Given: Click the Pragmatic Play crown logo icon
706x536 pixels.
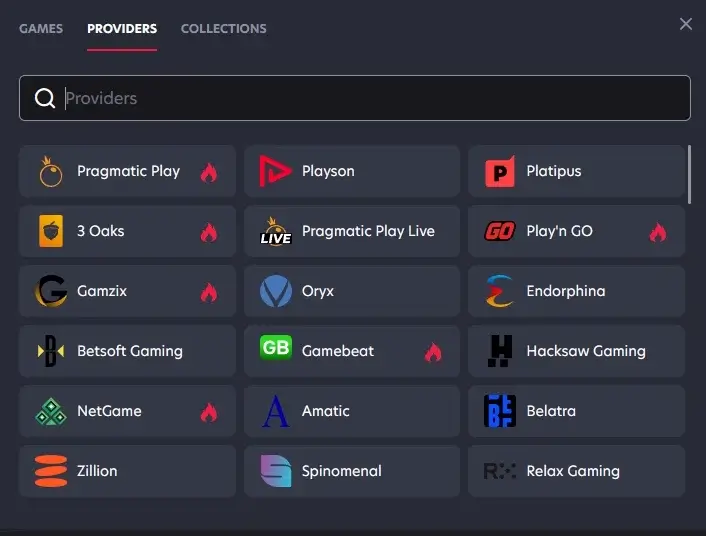Looking at the screenshot, I should click(51, 171).
